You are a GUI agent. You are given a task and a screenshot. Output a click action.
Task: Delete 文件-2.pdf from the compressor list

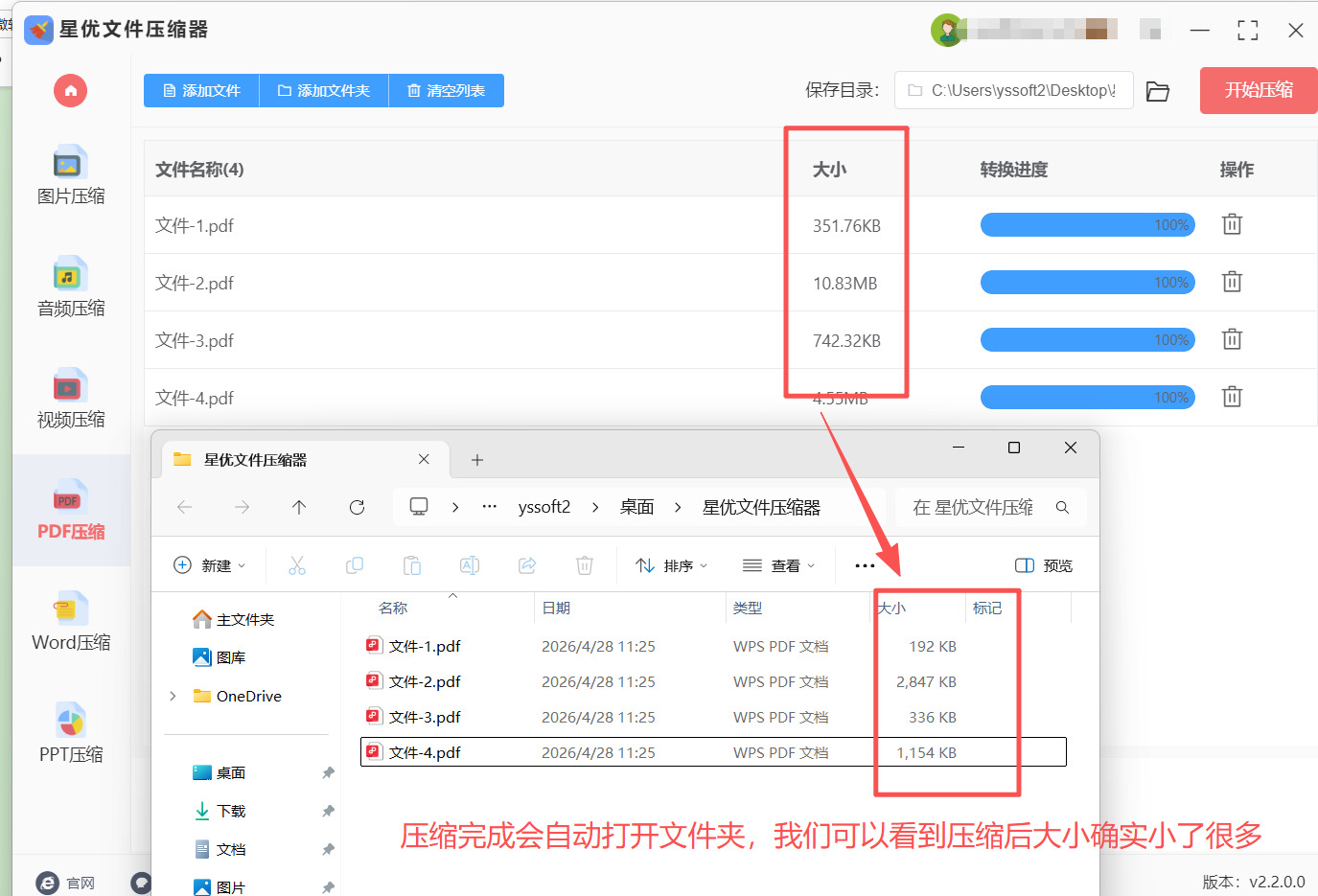click(x=1232, y=282)
